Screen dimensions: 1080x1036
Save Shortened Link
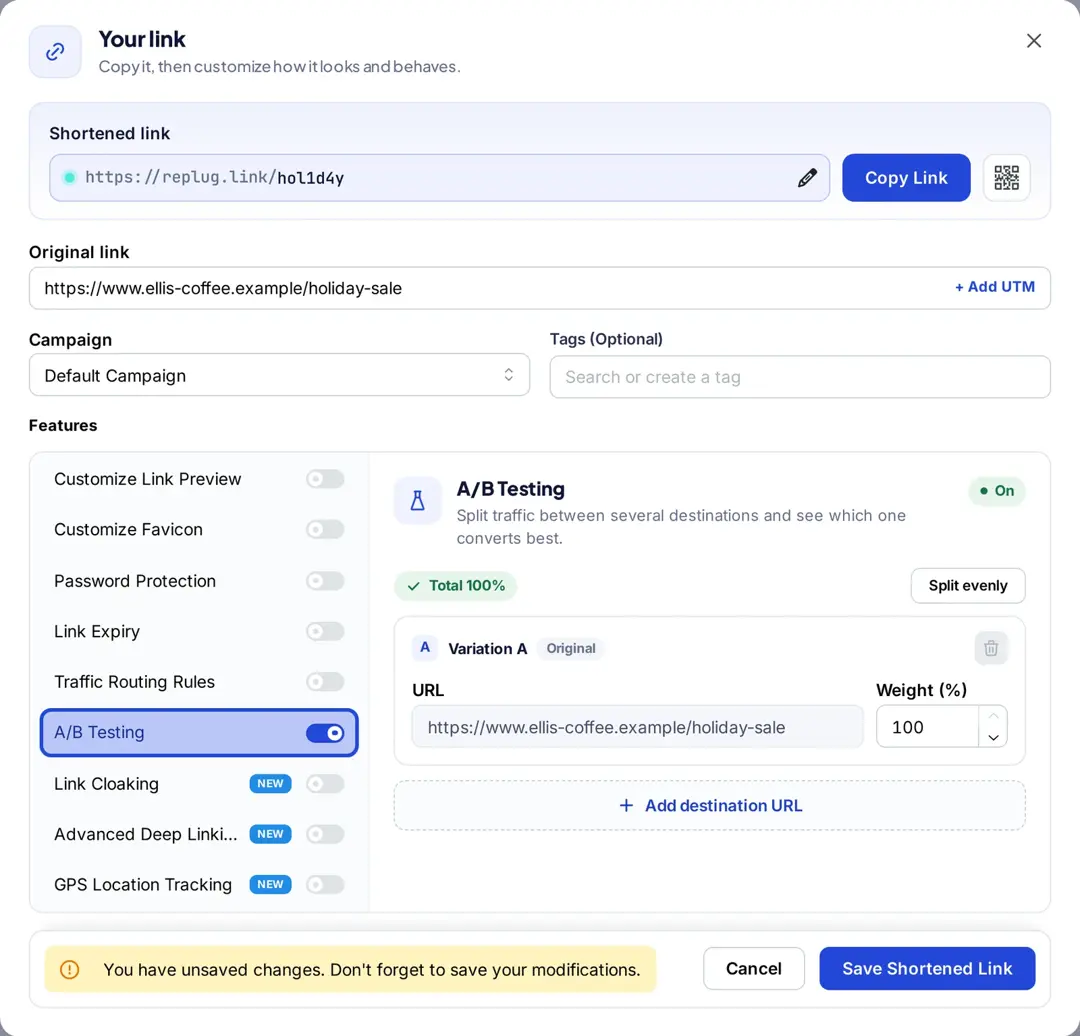[x=927, y=968]
